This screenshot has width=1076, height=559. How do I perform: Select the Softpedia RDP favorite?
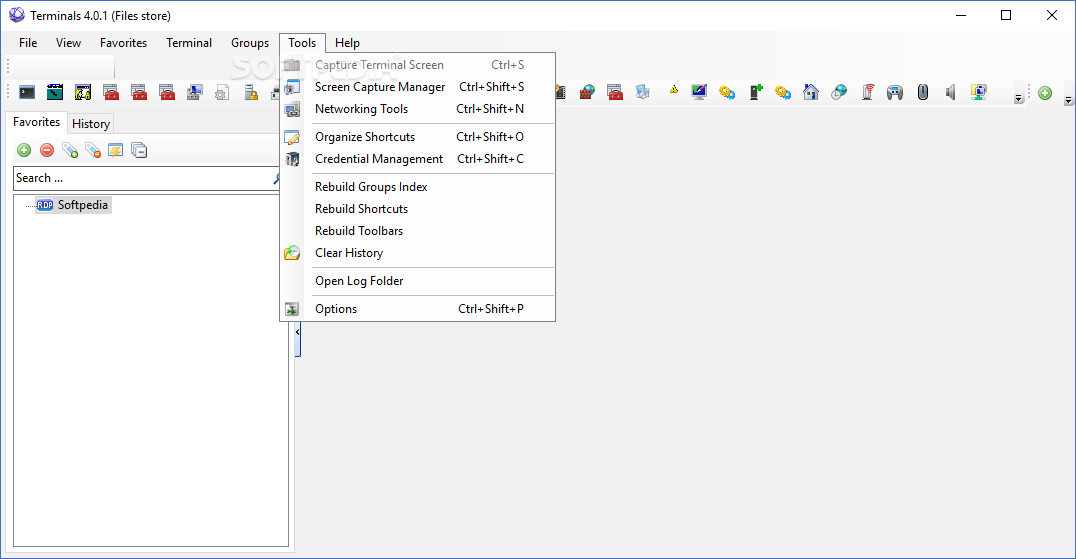click(73, 205)
